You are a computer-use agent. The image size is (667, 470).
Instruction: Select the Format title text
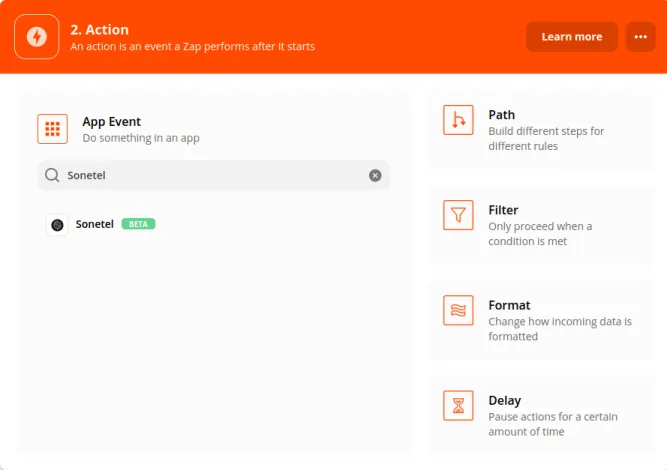pyautogui.click(x=509, y=305)
